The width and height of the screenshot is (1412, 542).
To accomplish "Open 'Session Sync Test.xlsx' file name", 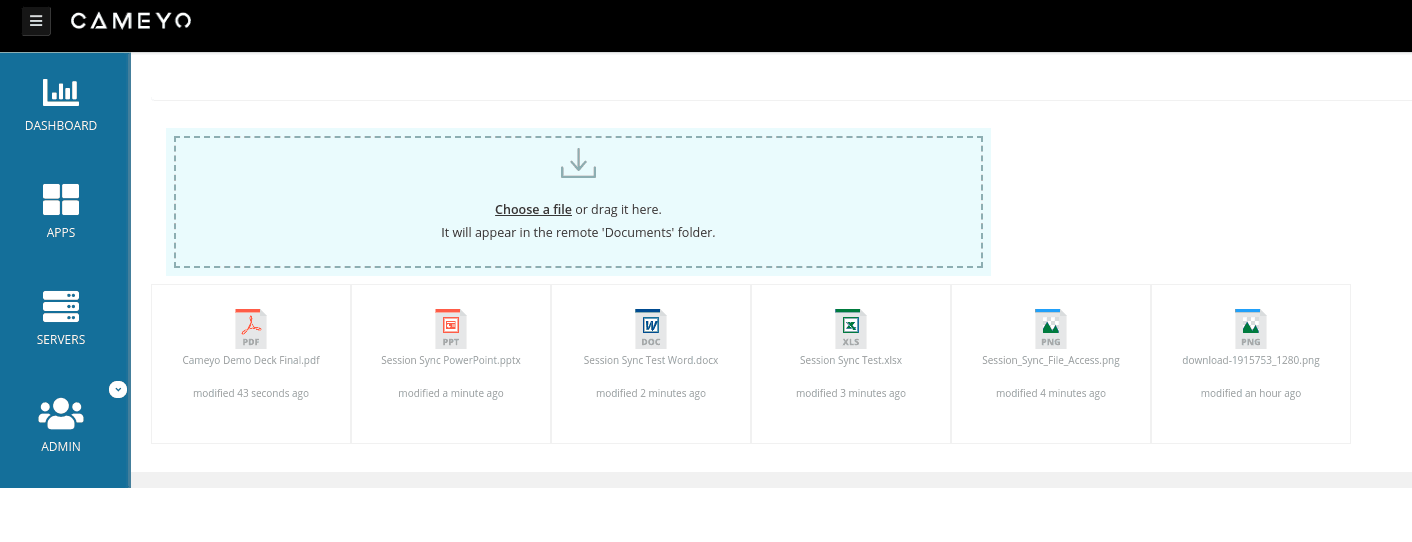I will point(851,360).
